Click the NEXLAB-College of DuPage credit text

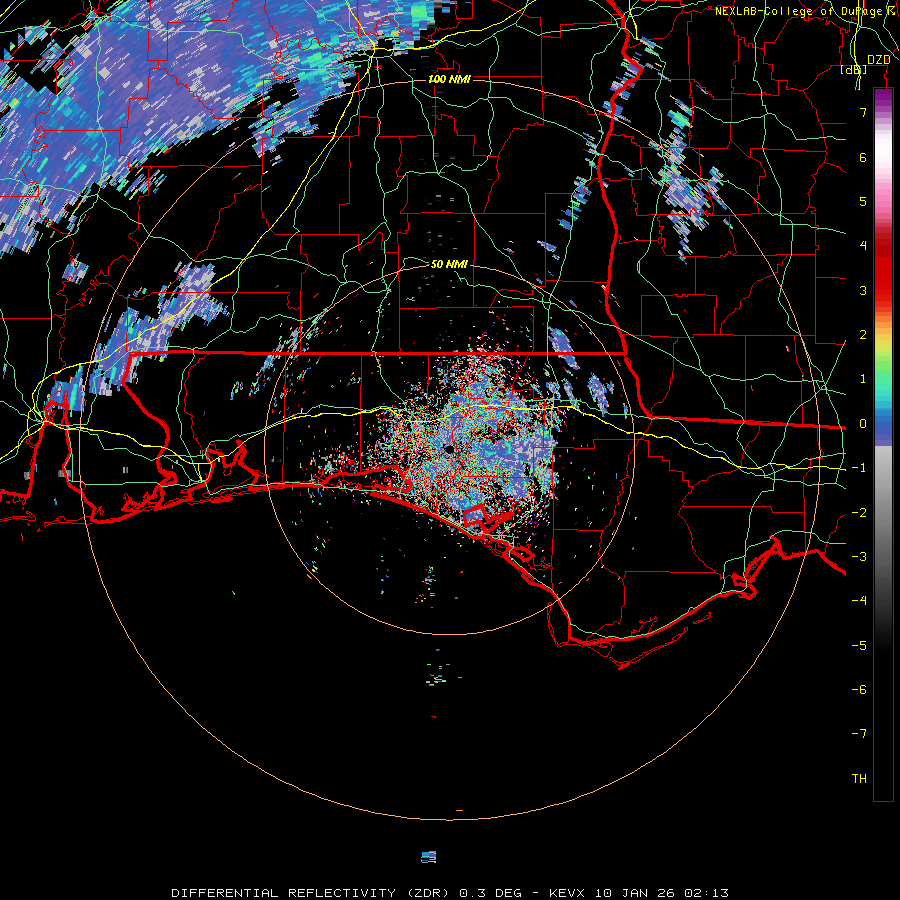pyautogui.click(x=805, y=11)
